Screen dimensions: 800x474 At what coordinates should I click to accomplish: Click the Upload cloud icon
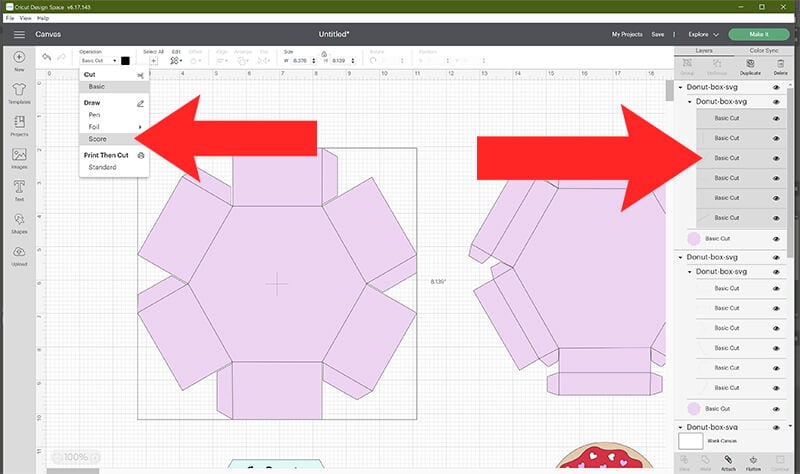point(19,252)
